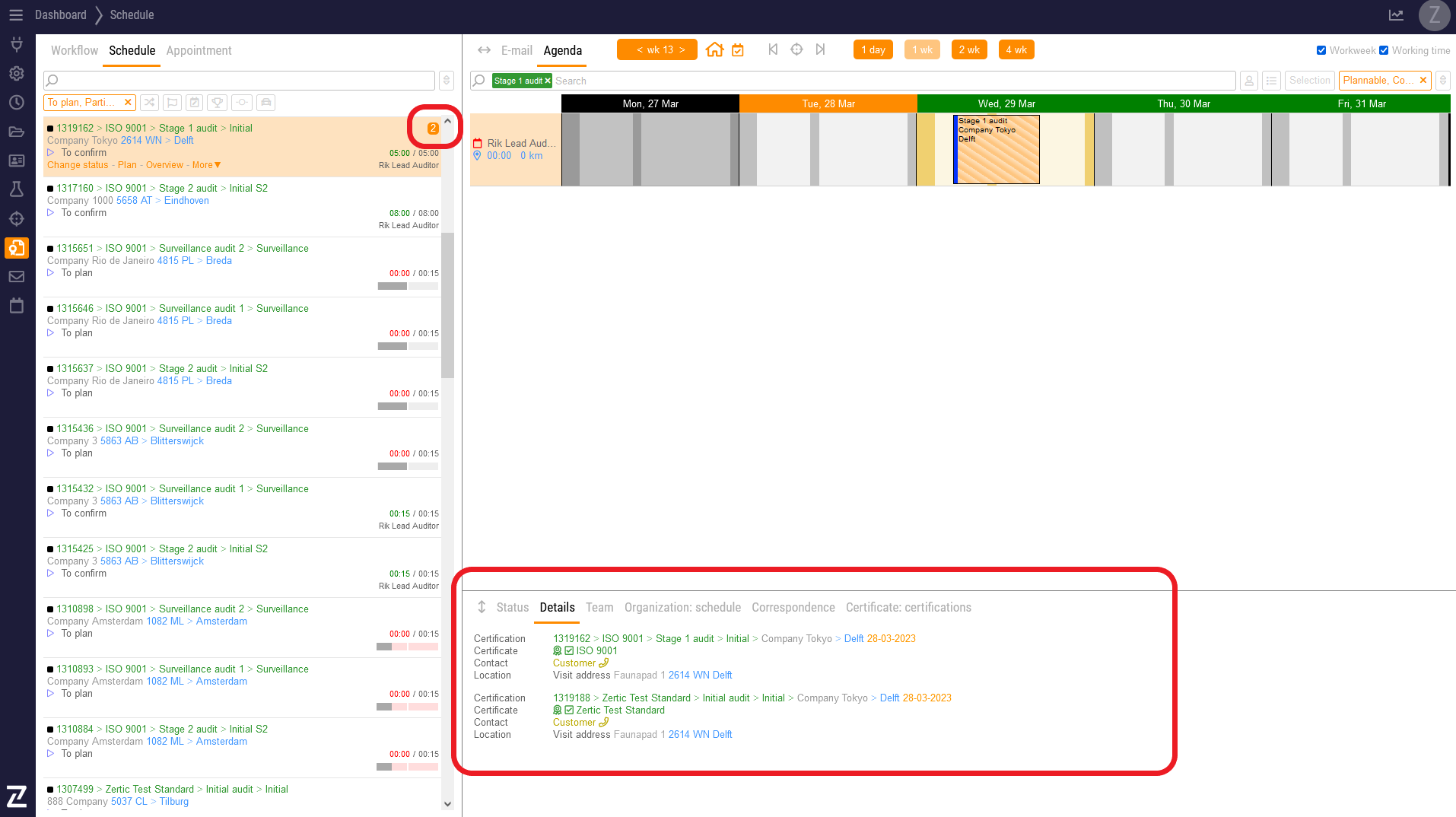Click the Stage 1 audit appointment block on Wednesday
Image resolution: width=1456 pixels, height=817 pixels.
(997, 150)
